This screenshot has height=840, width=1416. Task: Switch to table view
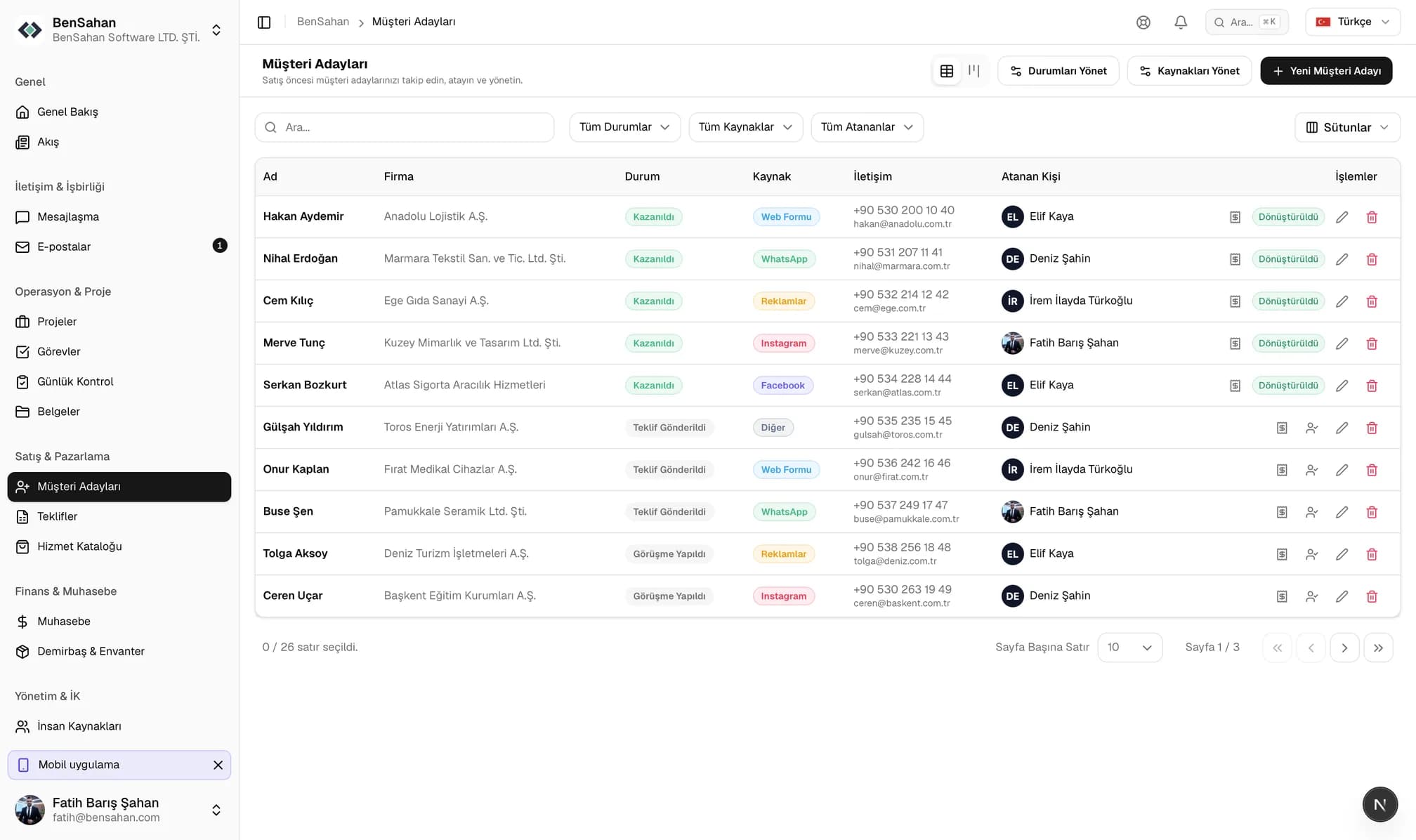coord(946,71)
